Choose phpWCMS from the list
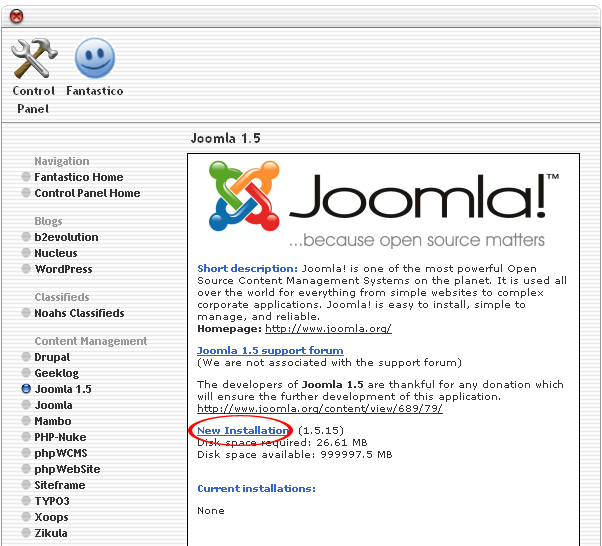This screenshot has height=546, width=602. coord(61,453)
